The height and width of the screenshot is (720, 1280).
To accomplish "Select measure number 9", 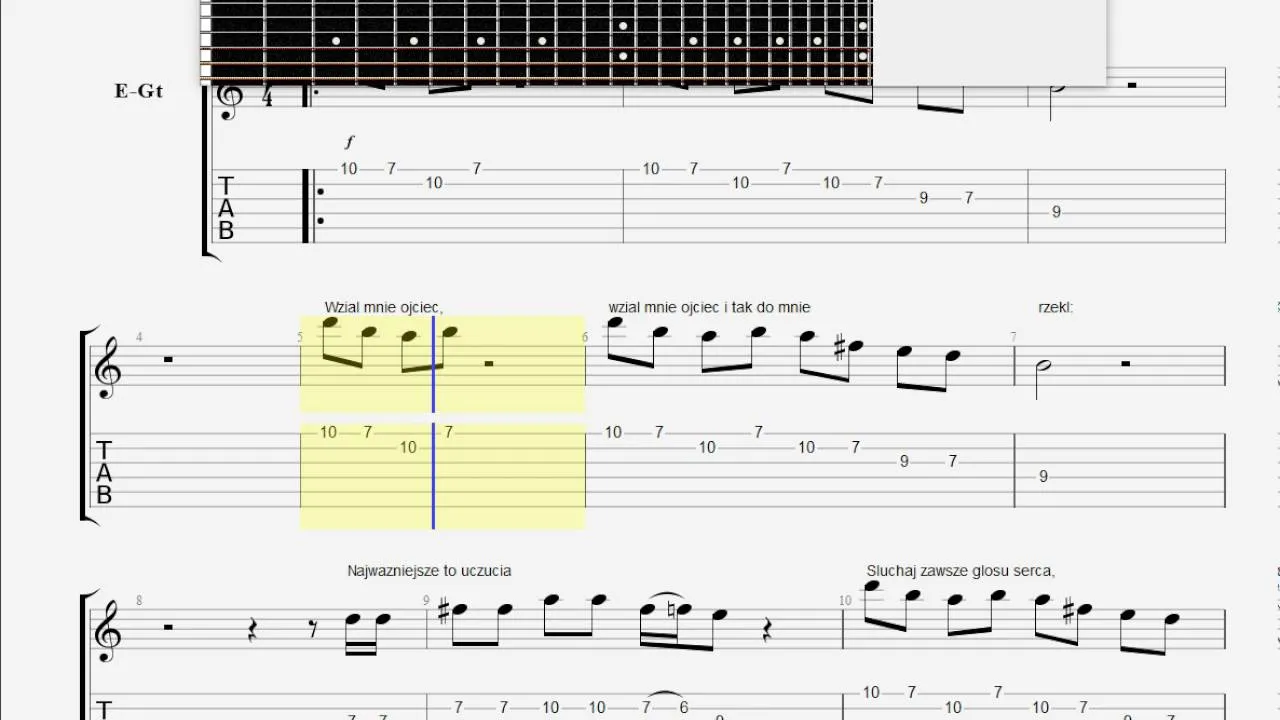I will [x=426, y=601].
